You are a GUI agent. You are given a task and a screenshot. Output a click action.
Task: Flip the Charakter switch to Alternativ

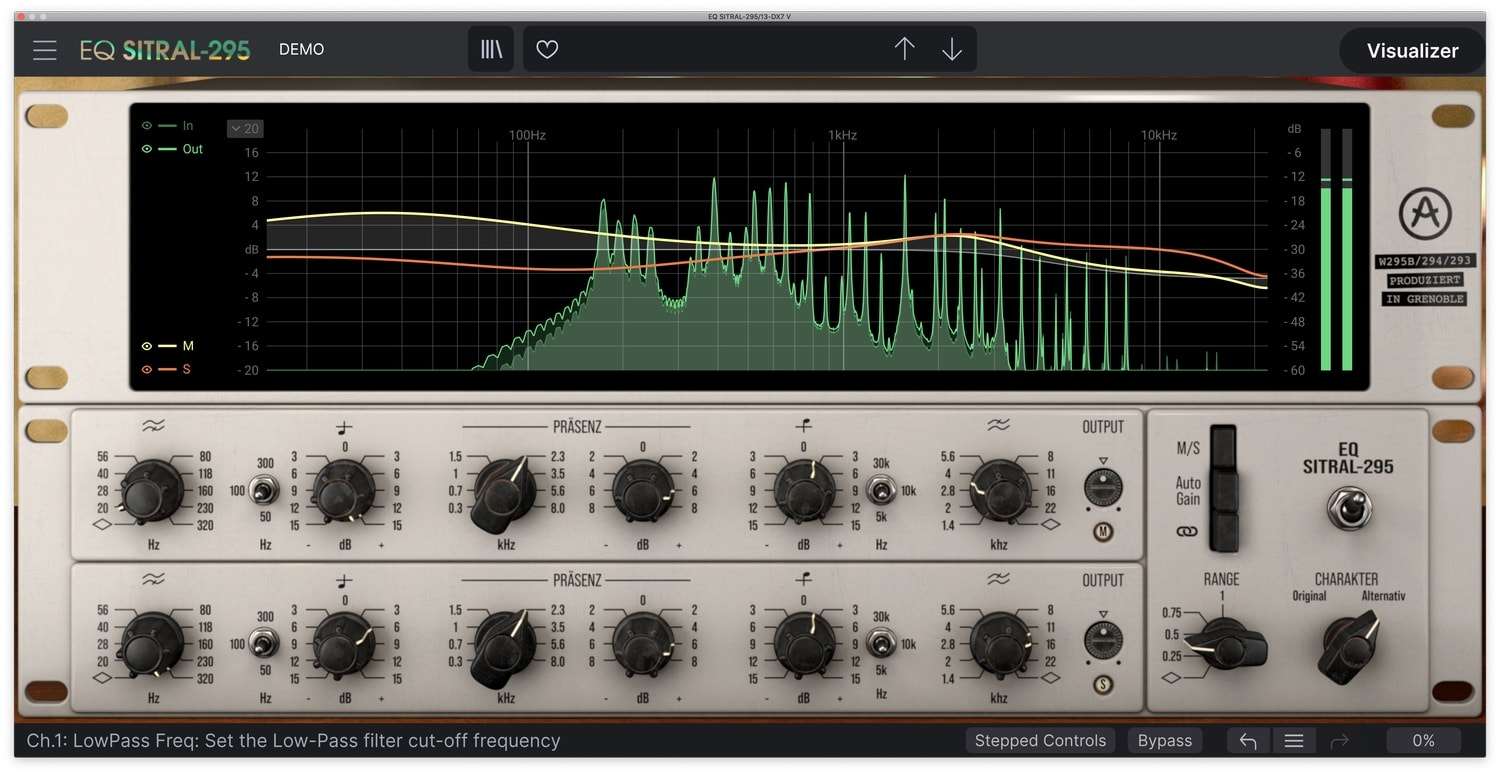click(1355, 647)
